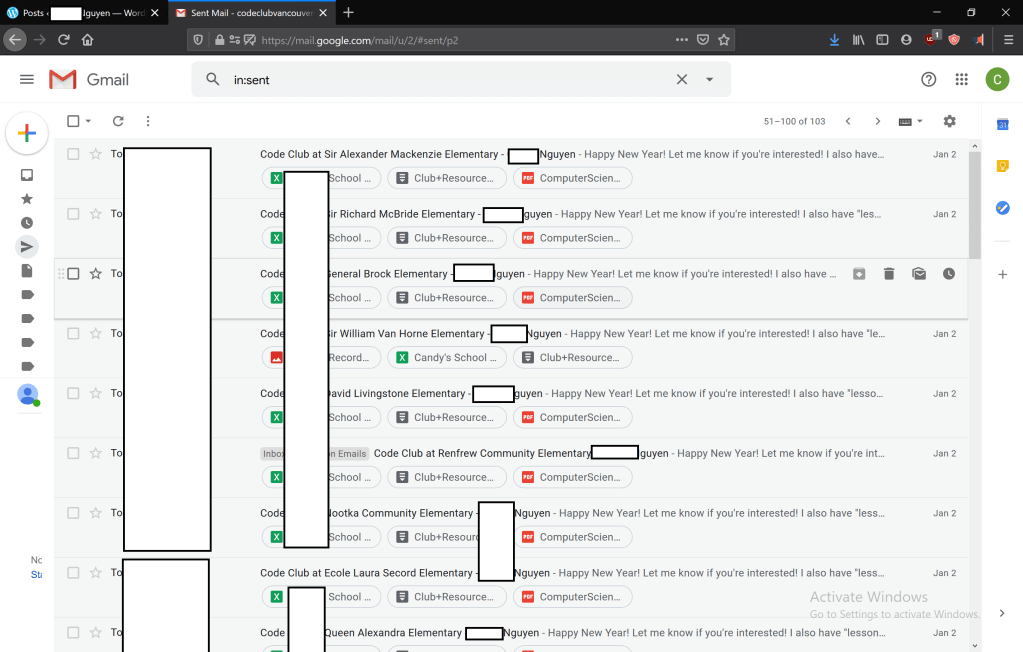The height and width of the screenshot is (652, 1023).
Task: Open the input tools keyboard dropdown
Action: pyautogui.click(x=910, y=121)
